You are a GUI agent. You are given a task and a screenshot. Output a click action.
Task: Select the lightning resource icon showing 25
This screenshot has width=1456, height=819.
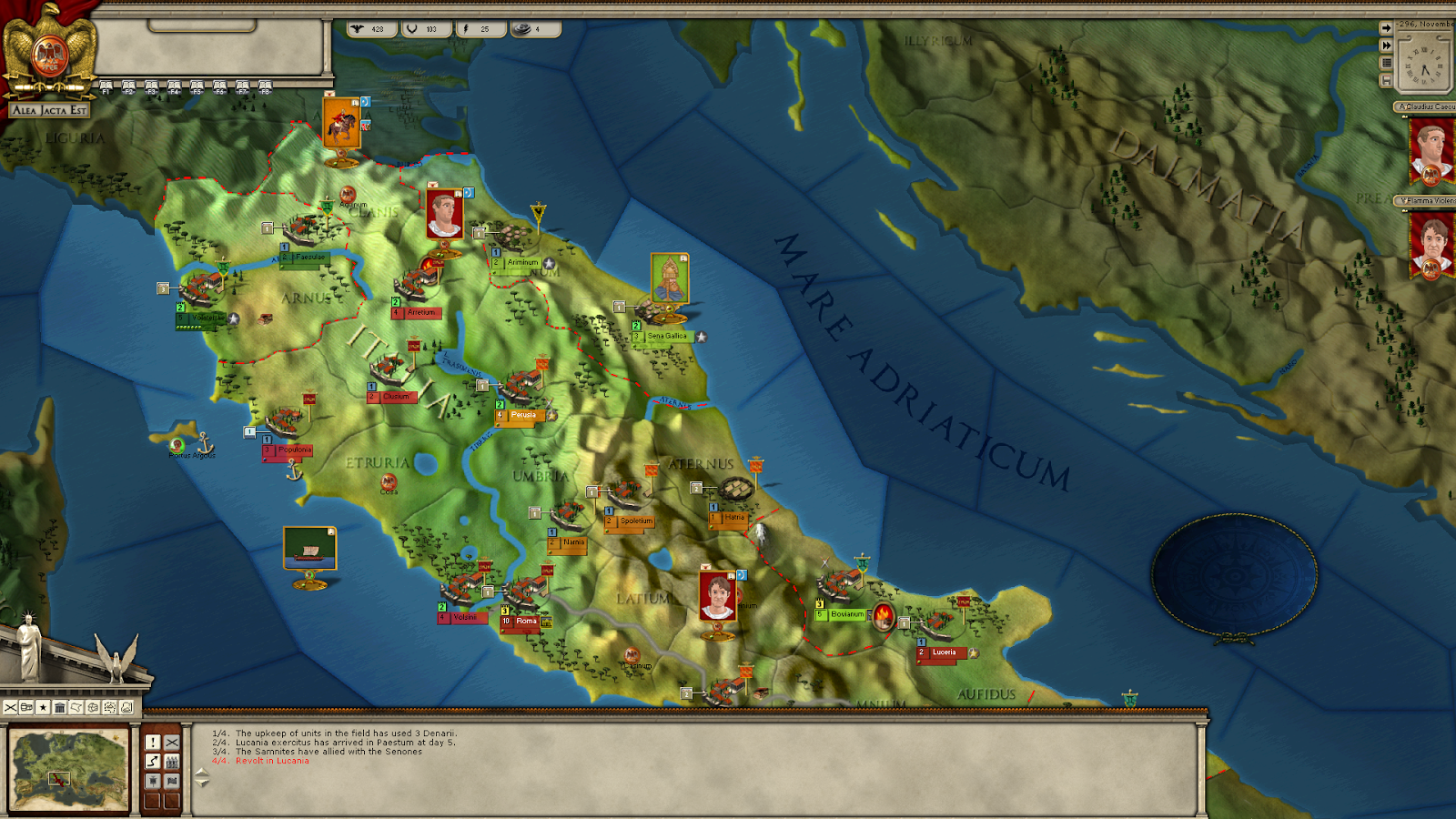click(x=472, y=28)
